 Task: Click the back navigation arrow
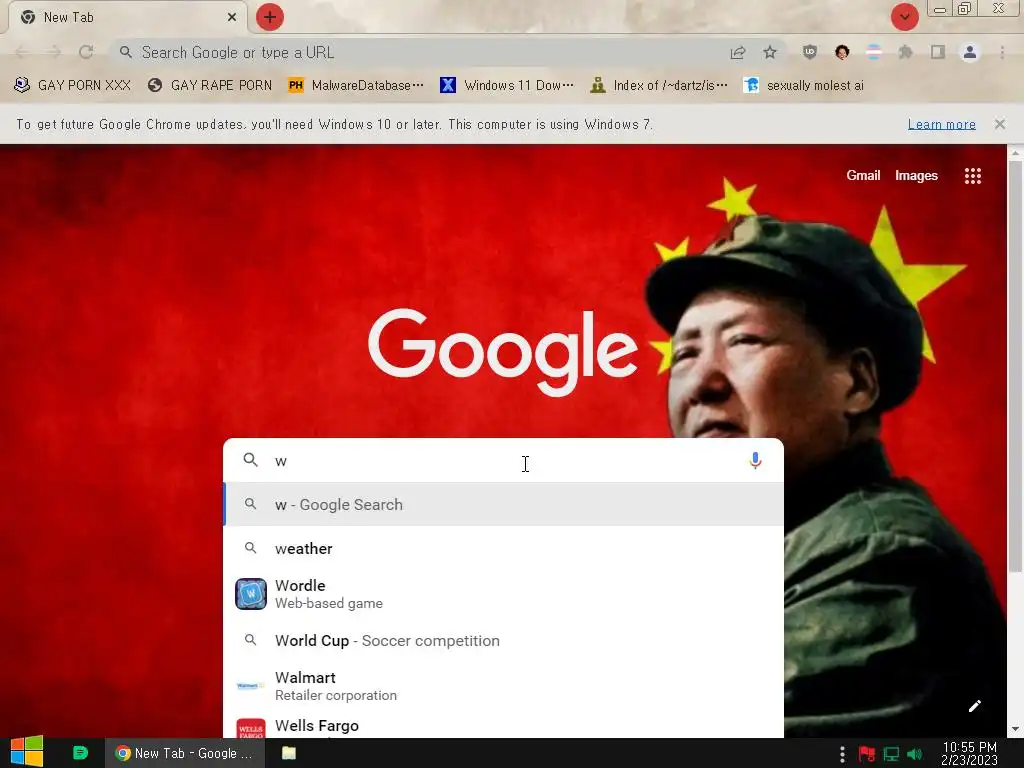click(x=21, y=52)
